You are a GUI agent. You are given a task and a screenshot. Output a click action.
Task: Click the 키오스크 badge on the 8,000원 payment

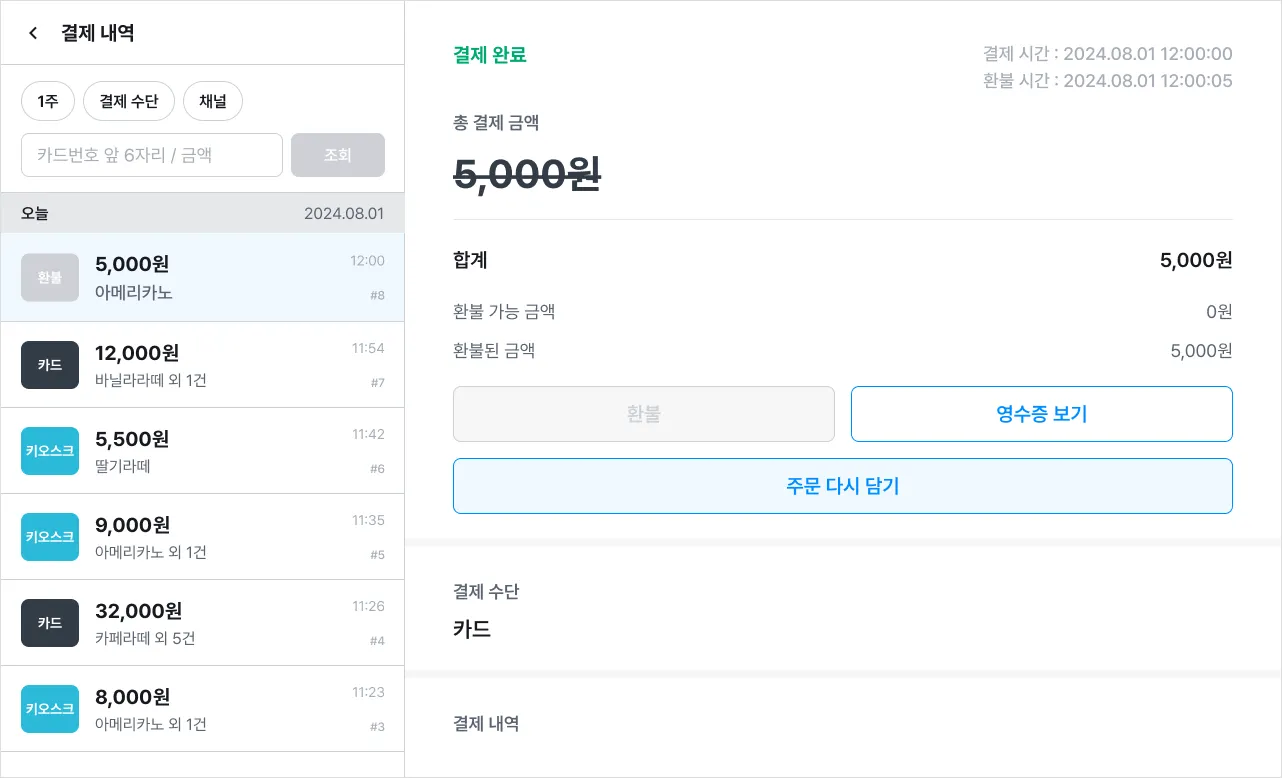point(50,709)
